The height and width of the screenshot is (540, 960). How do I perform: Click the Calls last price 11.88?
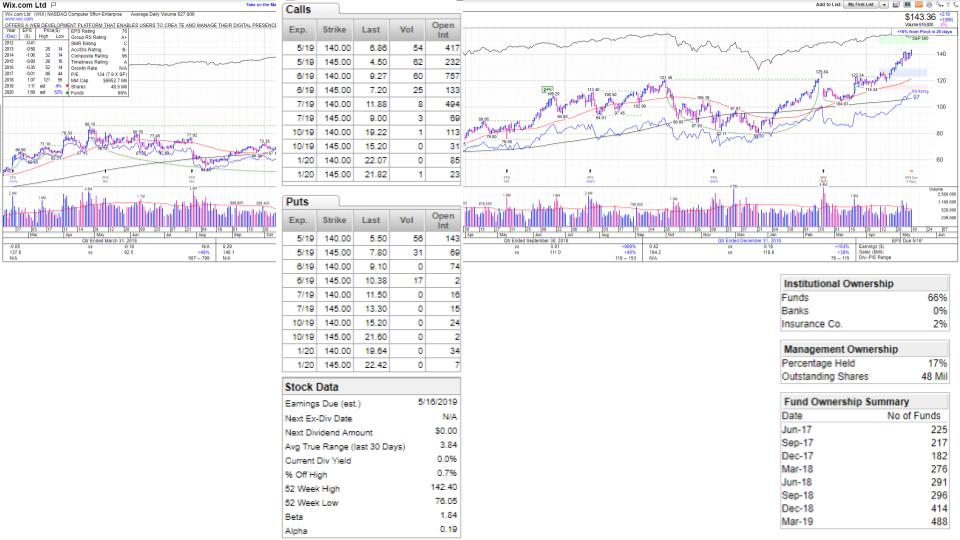point(376,104)
